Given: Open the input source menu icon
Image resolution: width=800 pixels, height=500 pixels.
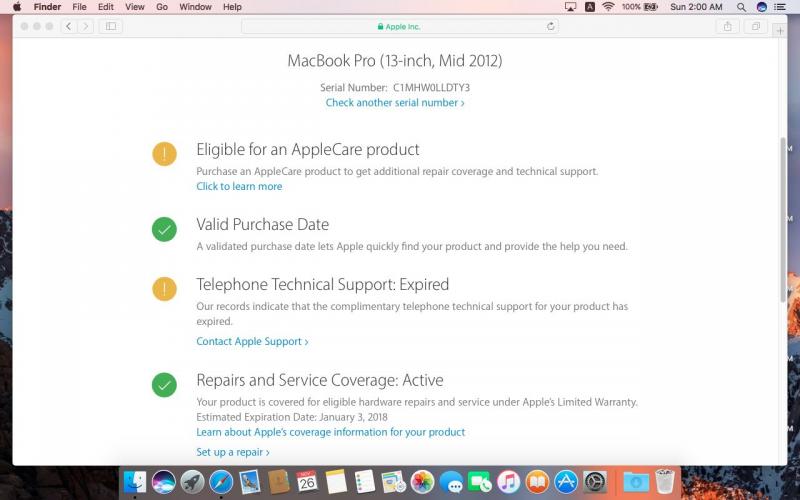Looking at the screenshot, I should point(589,7).
